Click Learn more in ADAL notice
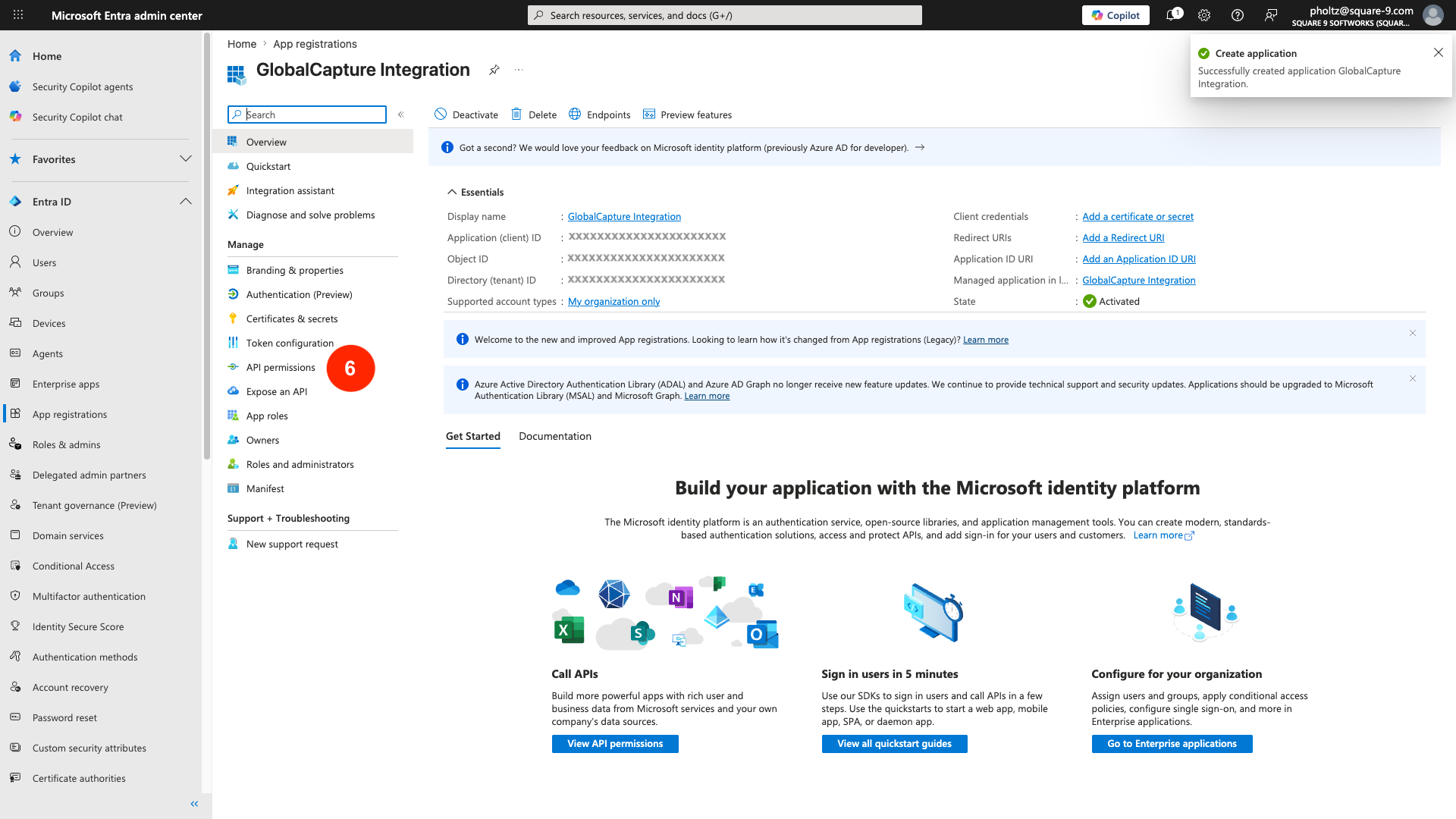 click(707, 396)
